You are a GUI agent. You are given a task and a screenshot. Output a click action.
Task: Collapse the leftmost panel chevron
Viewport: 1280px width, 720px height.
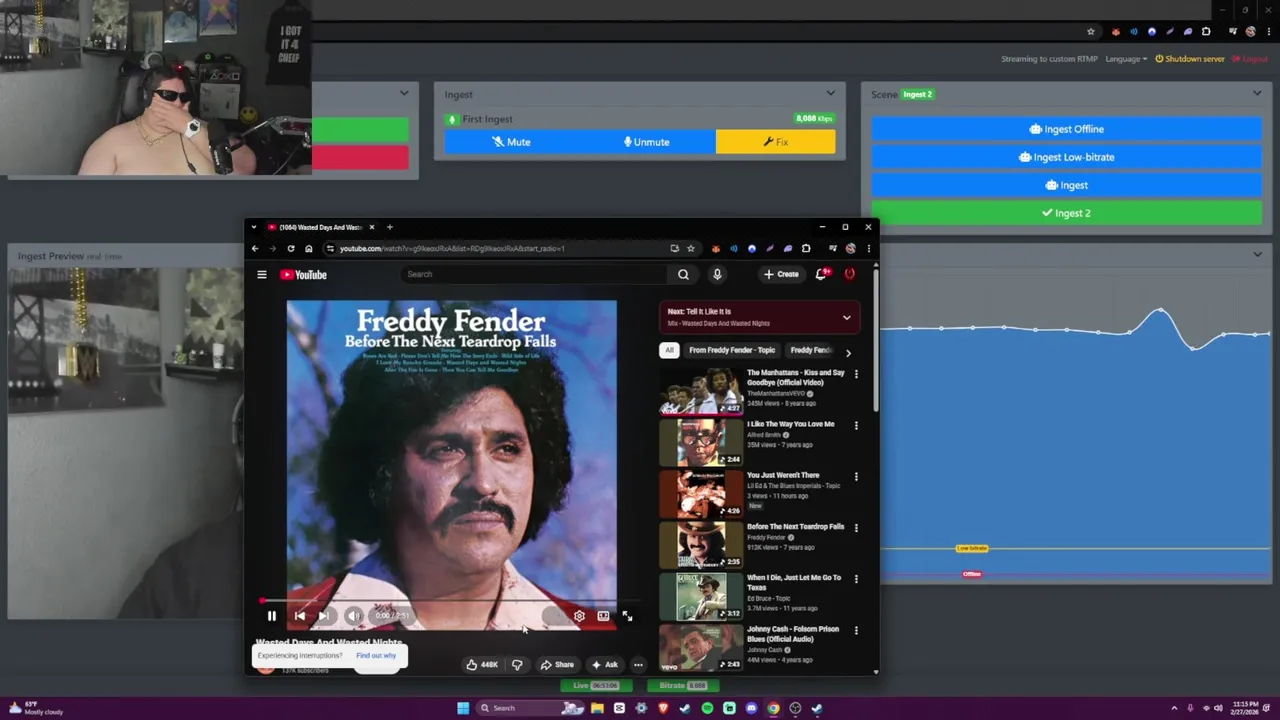(x=404, y=94)
